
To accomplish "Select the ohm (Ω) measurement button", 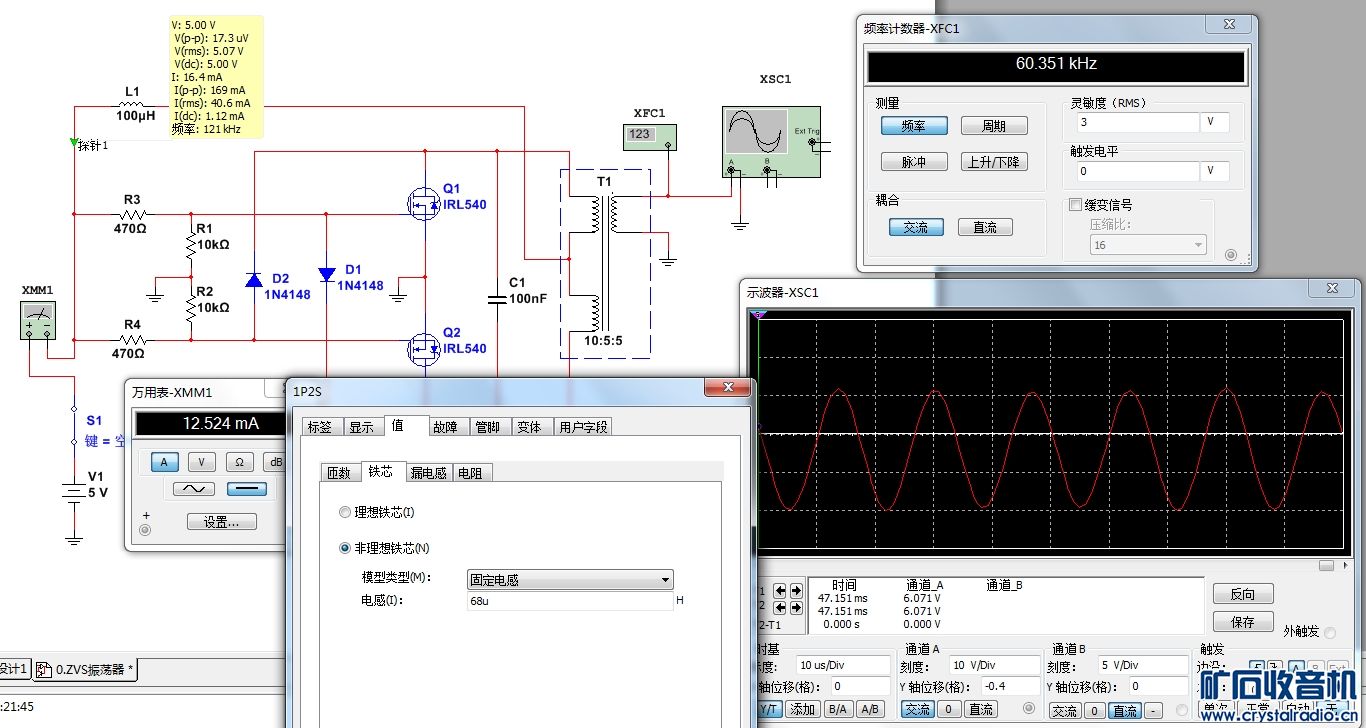I will click(239, 462).
